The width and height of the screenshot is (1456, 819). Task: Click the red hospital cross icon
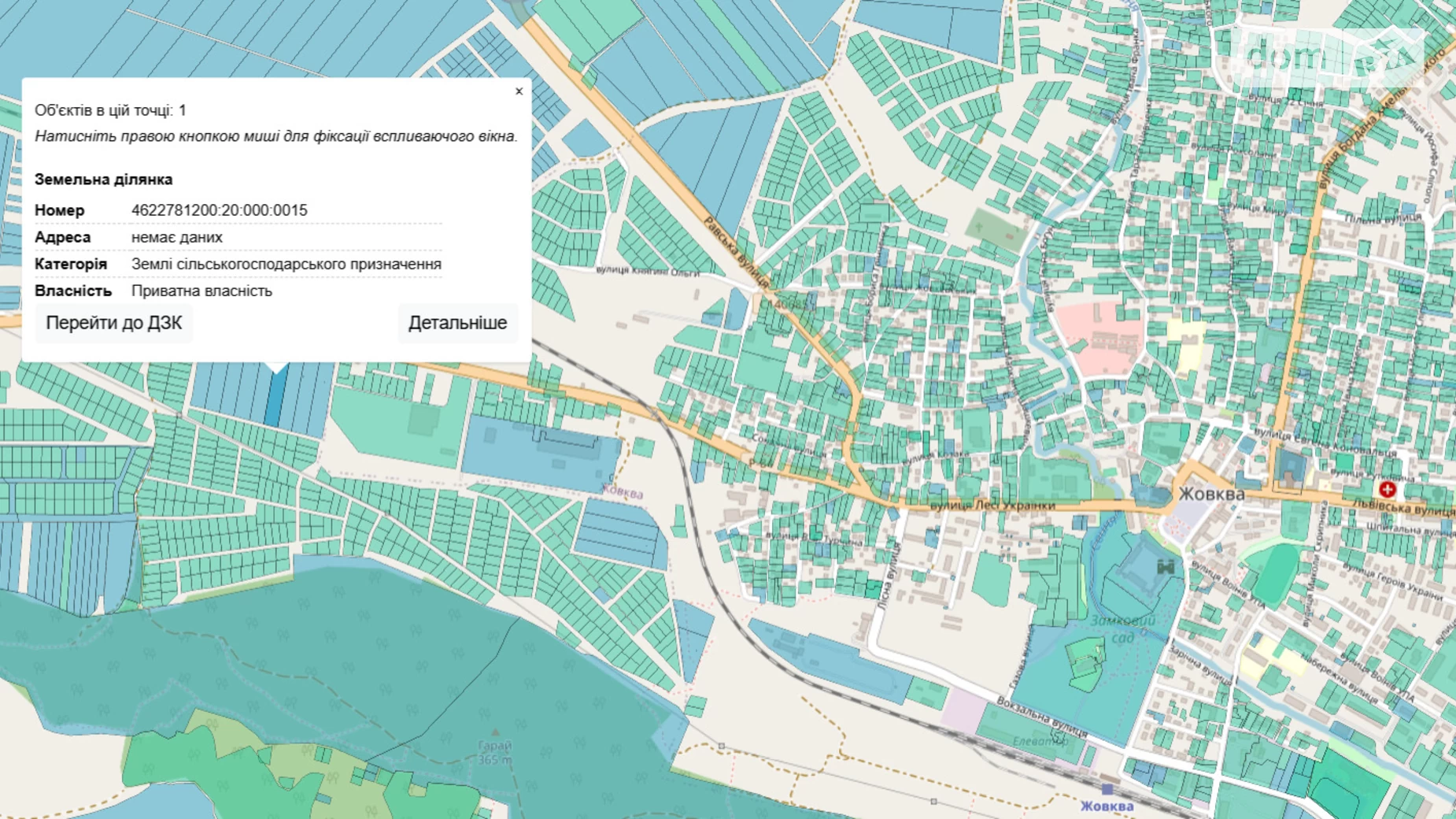coord(1388,489)
